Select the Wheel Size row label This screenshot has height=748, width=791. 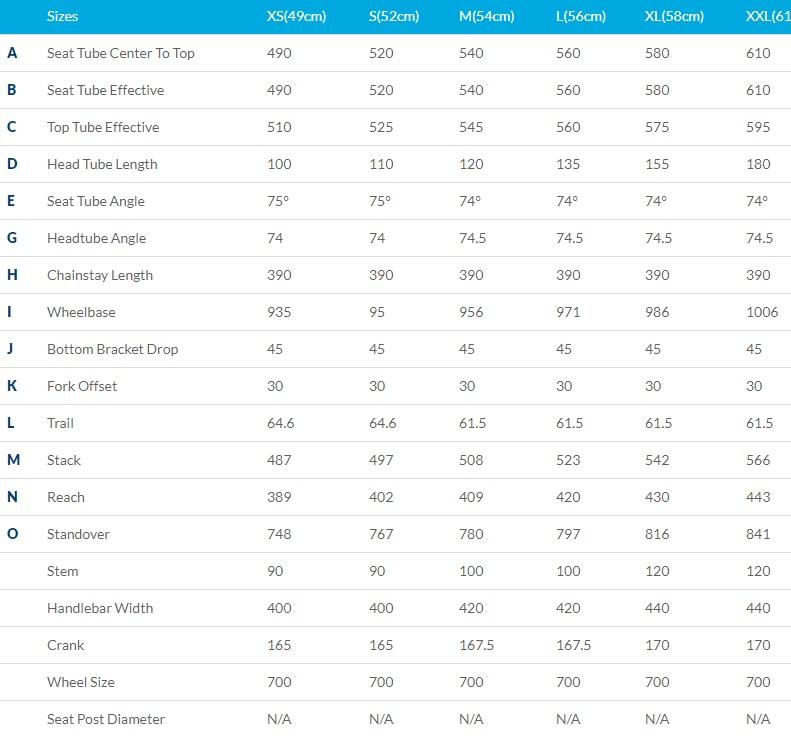pos(81,682)
